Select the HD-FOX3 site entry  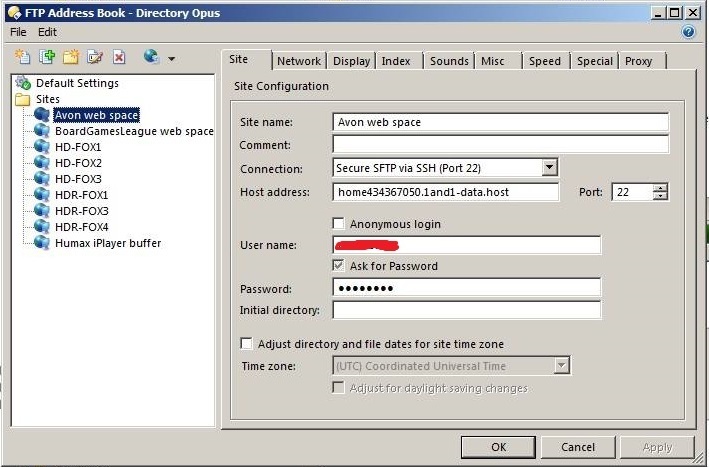[x=78, y=179]
